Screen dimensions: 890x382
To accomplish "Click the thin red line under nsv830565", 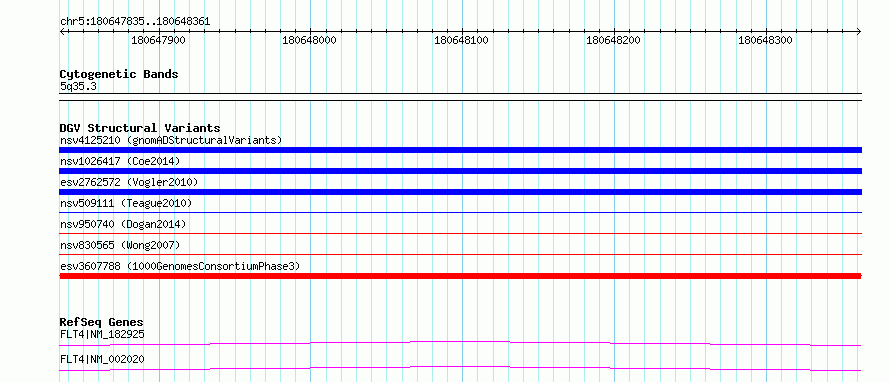I will [460, 254].
